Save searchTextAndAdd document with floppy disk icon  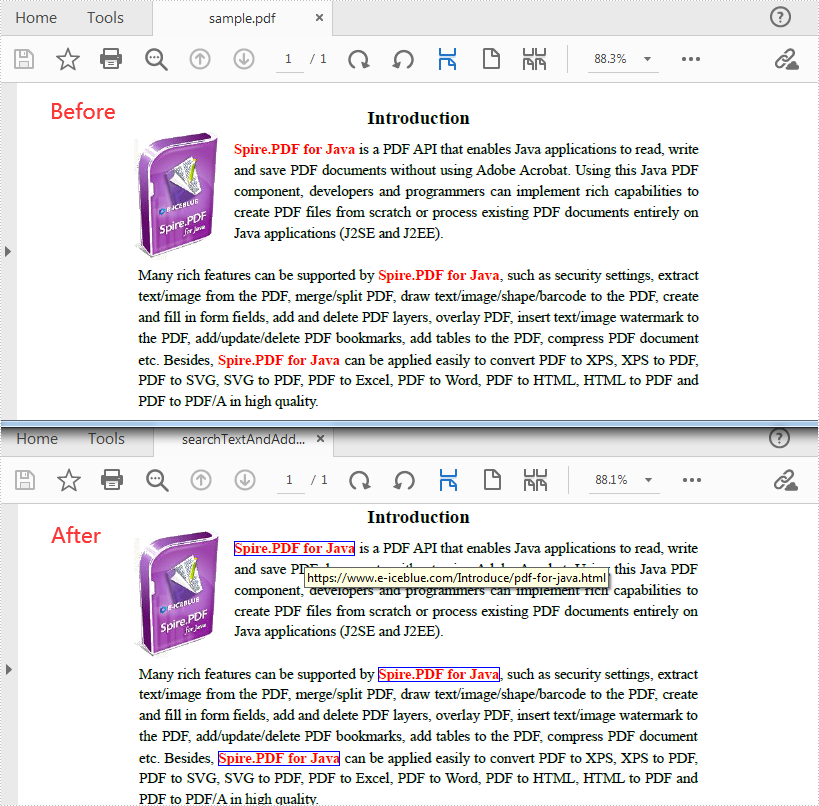(x=25, y=480)
